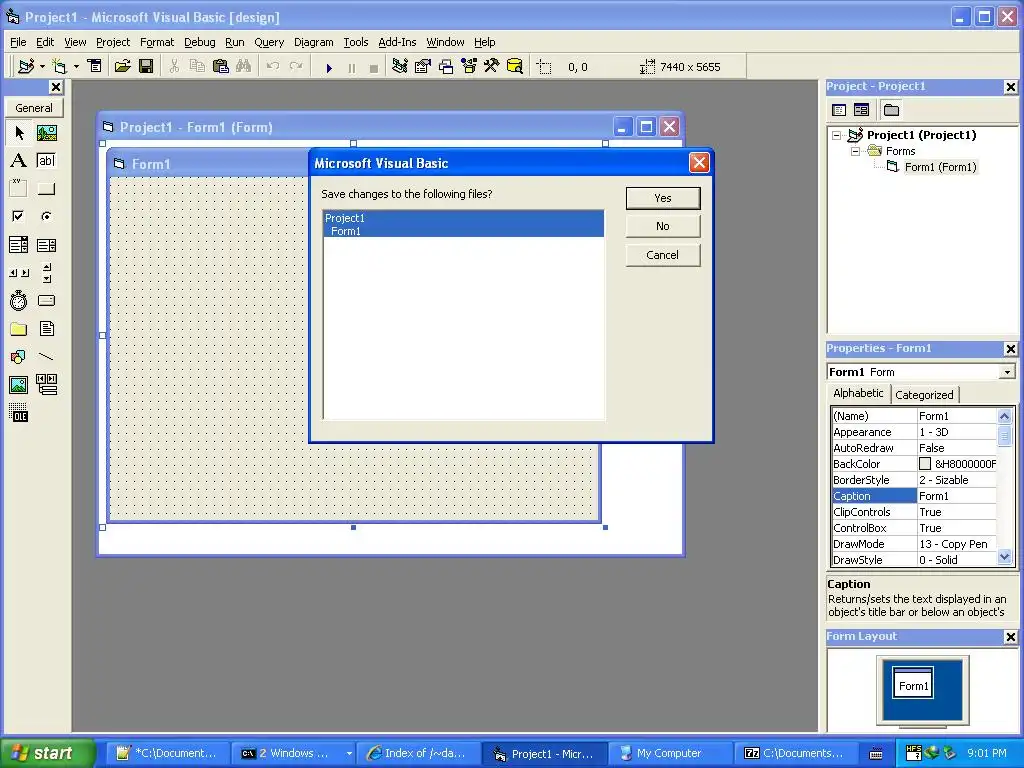Select the DriveListBox control in the toolbox
This screenshot has width=1024, height=768.
coord(46,300)
